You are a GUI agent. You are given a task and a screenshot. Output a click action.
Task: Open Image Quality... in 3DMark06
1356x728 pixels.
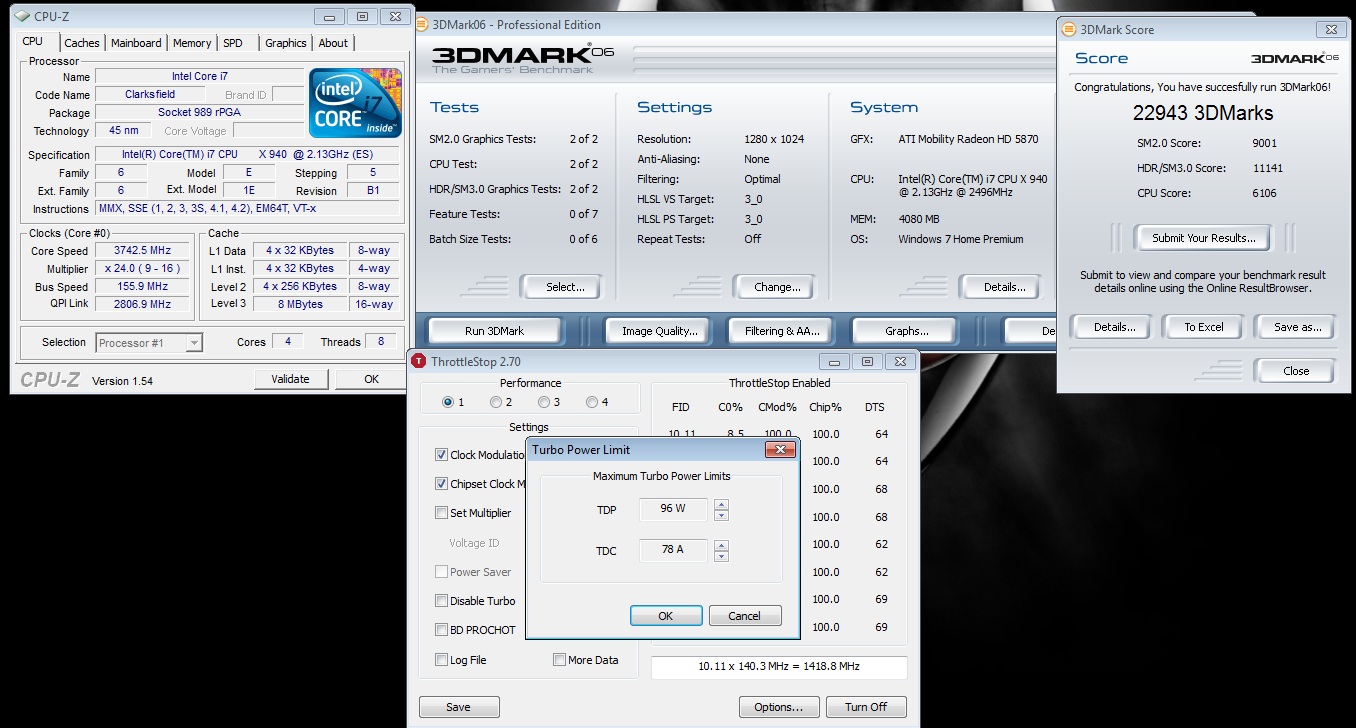(x=660, y=331)
